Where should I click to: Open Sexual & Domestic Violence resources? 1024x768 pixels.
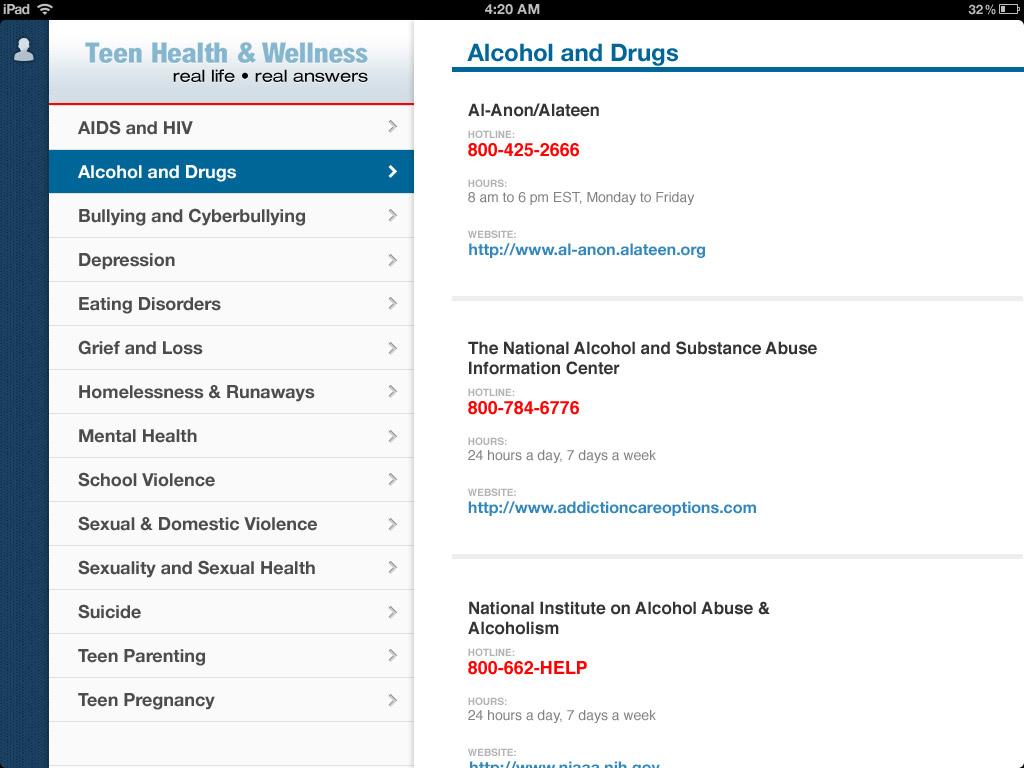231,524
